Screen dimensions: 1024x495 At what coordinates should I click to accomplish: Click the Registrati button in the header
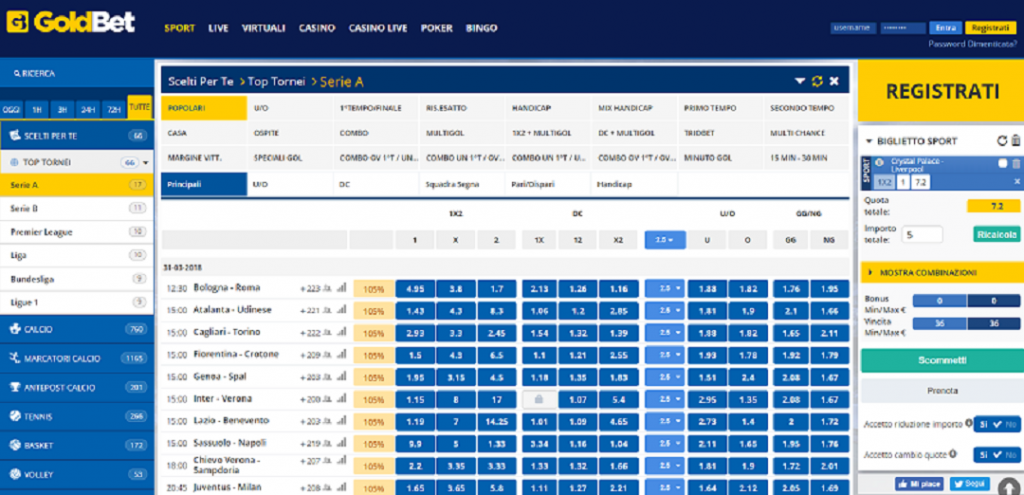pos(991,28)
